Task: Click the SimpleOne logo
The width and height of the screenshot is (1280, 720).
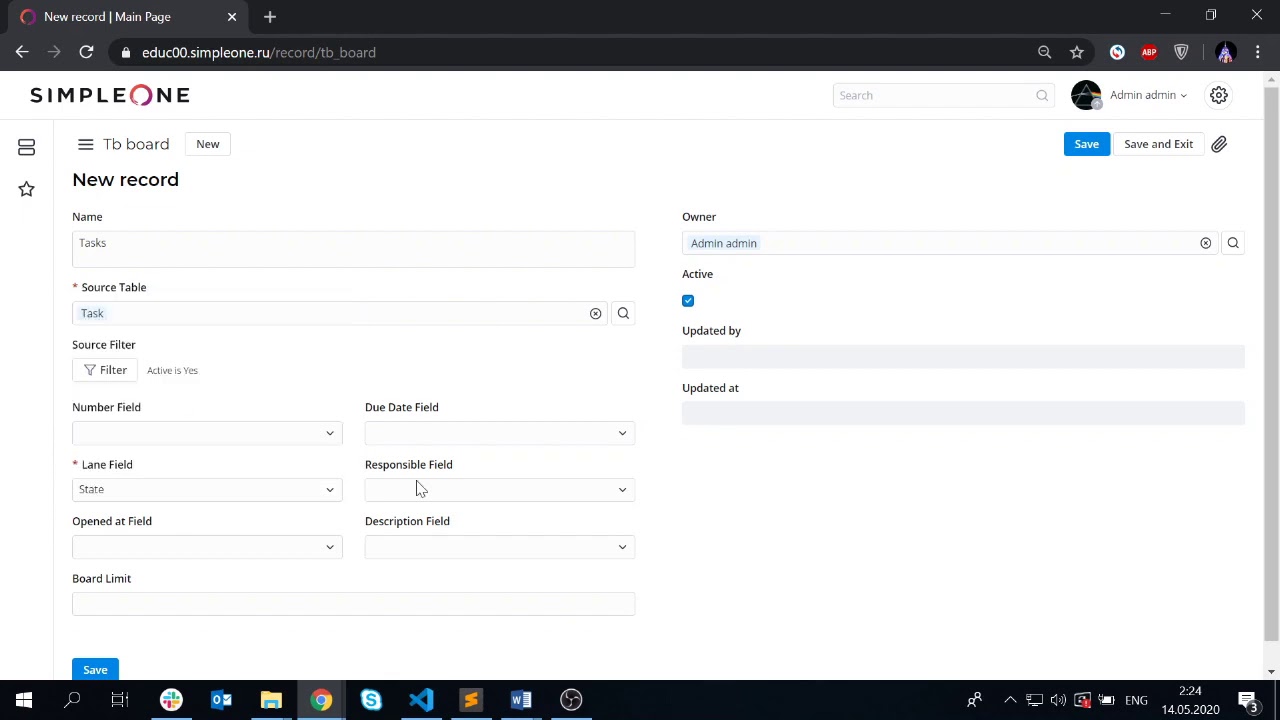Action: click(110, 95)
